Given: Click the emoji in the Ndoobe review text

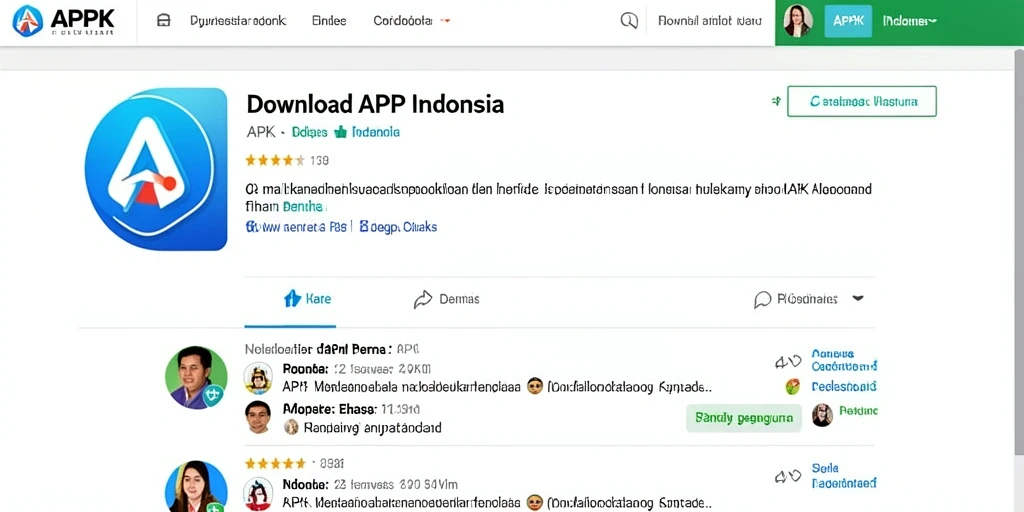Looking at the screenshot, I should (x=535, y=503).
